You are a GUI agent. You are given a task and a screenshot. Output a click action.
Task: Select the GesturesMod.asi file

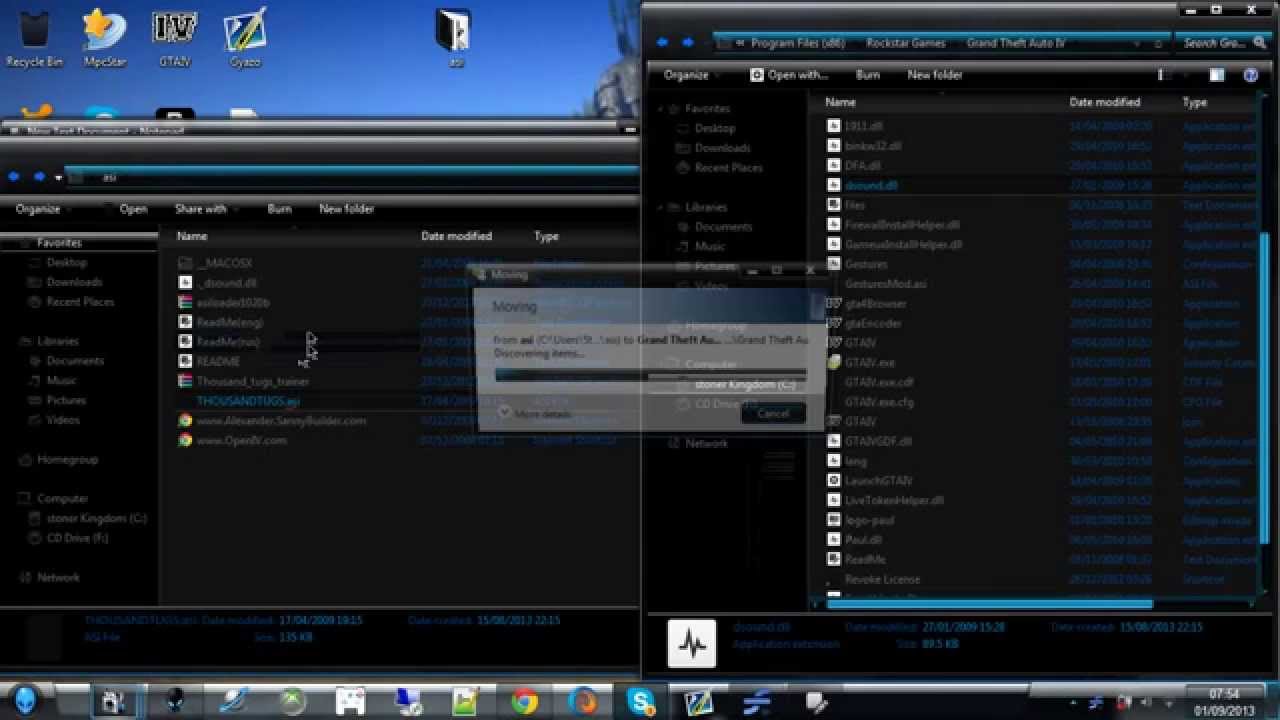[885, 284]
